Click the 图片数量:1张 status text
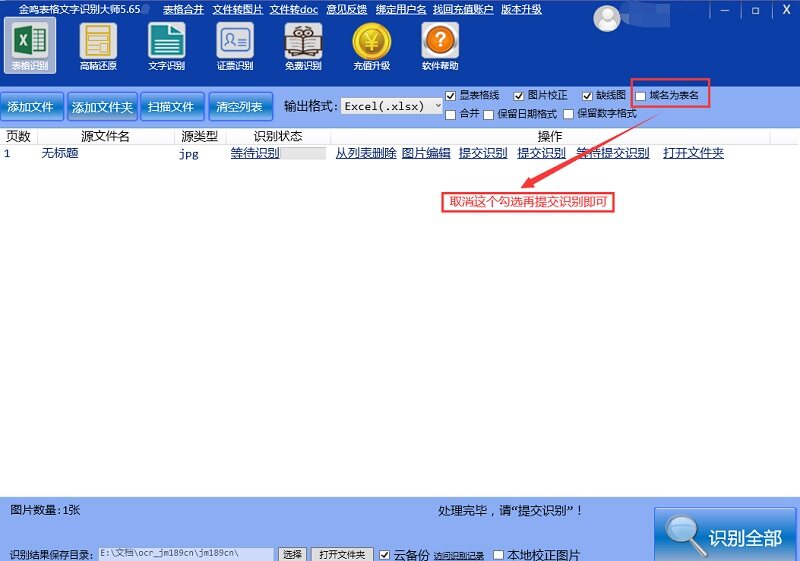 click(45, 510)
